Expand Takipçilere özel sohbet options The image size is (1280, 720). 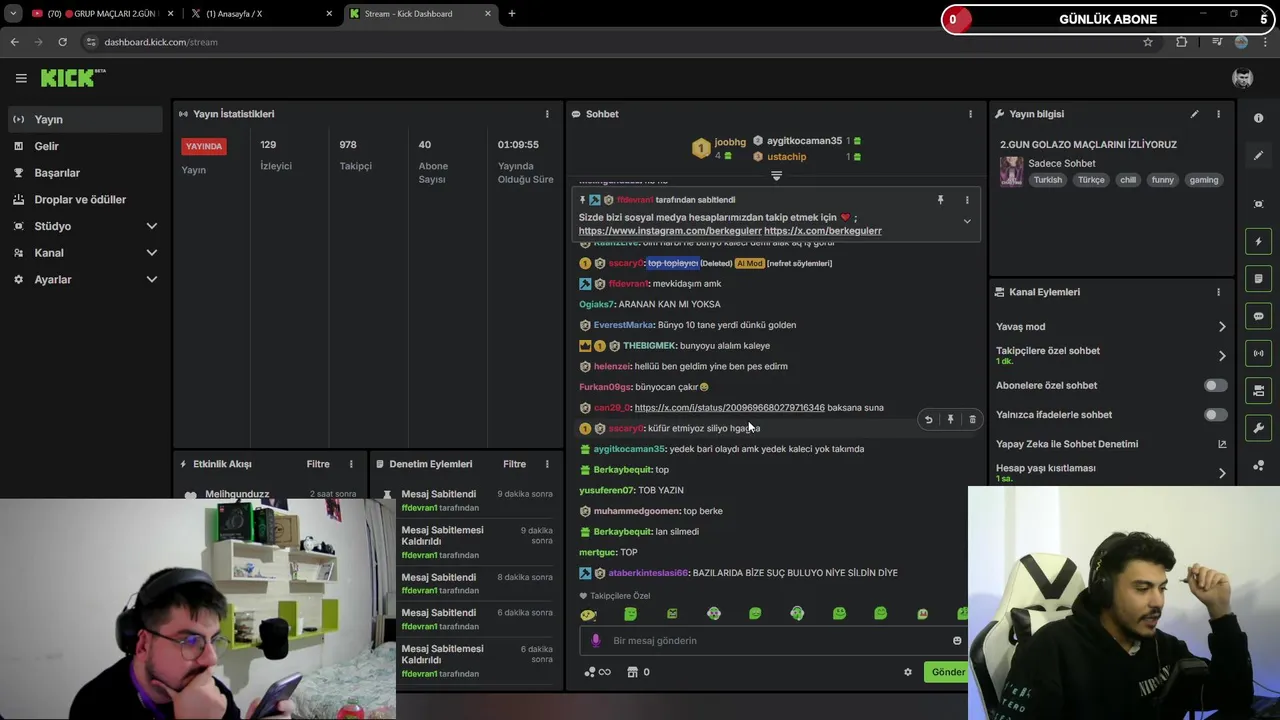pyautogui.click(x=1222, y=356)
